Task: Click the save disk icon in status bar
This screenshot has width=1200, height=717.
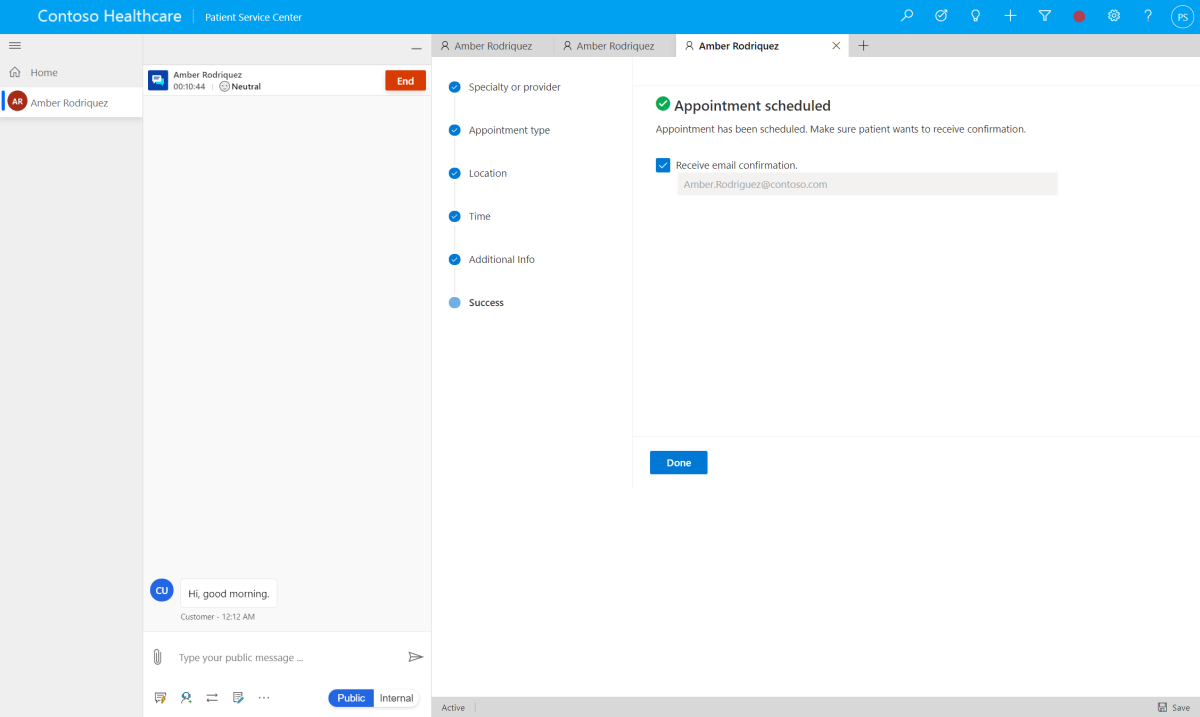Action: pyautogui.click(x=1161, y=707)
